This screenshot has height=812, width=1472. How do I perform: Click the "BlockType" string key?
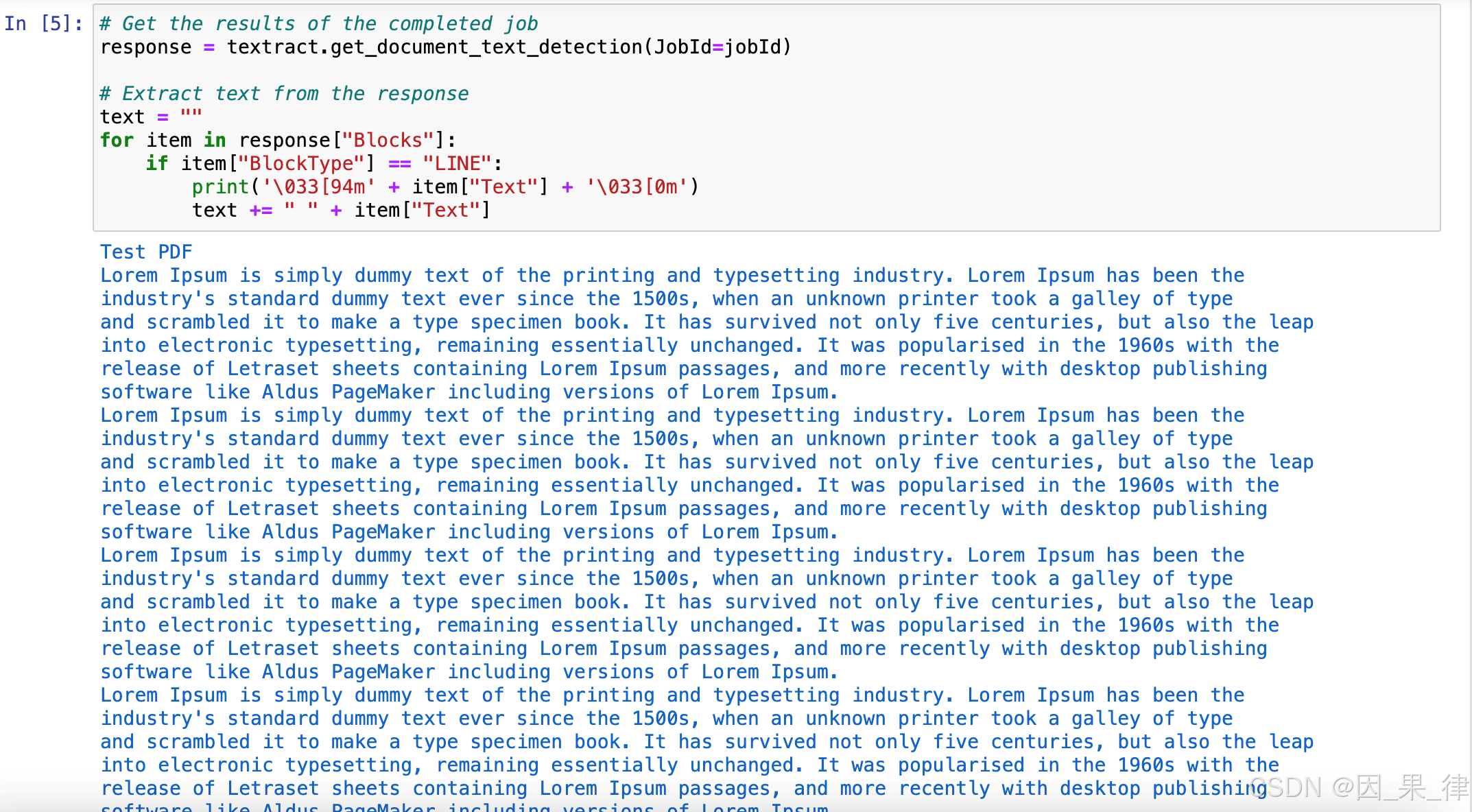[x=301, y=163]
